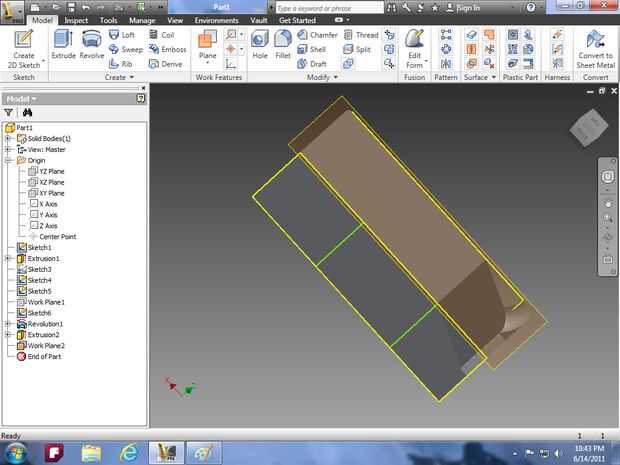Create a work Plane
The height and width of the screenshot is (465, 620).
[208, 45]
